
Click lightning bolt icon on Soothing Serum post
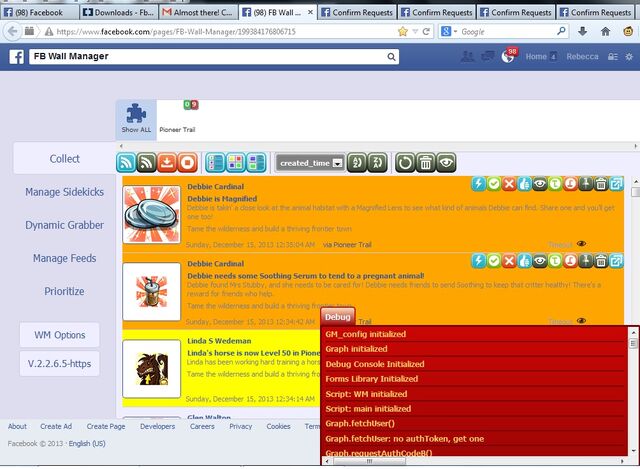(478, 261)
